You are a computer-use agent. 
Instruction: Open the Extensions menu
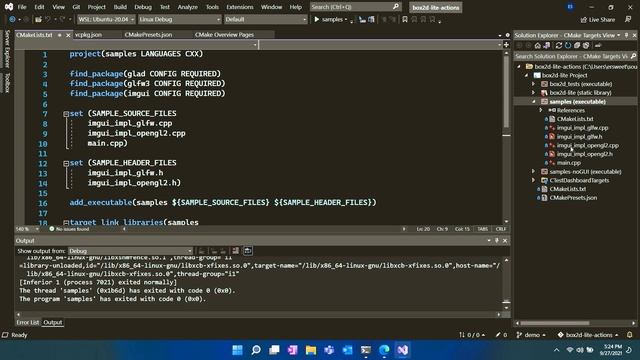pos(240,7)
